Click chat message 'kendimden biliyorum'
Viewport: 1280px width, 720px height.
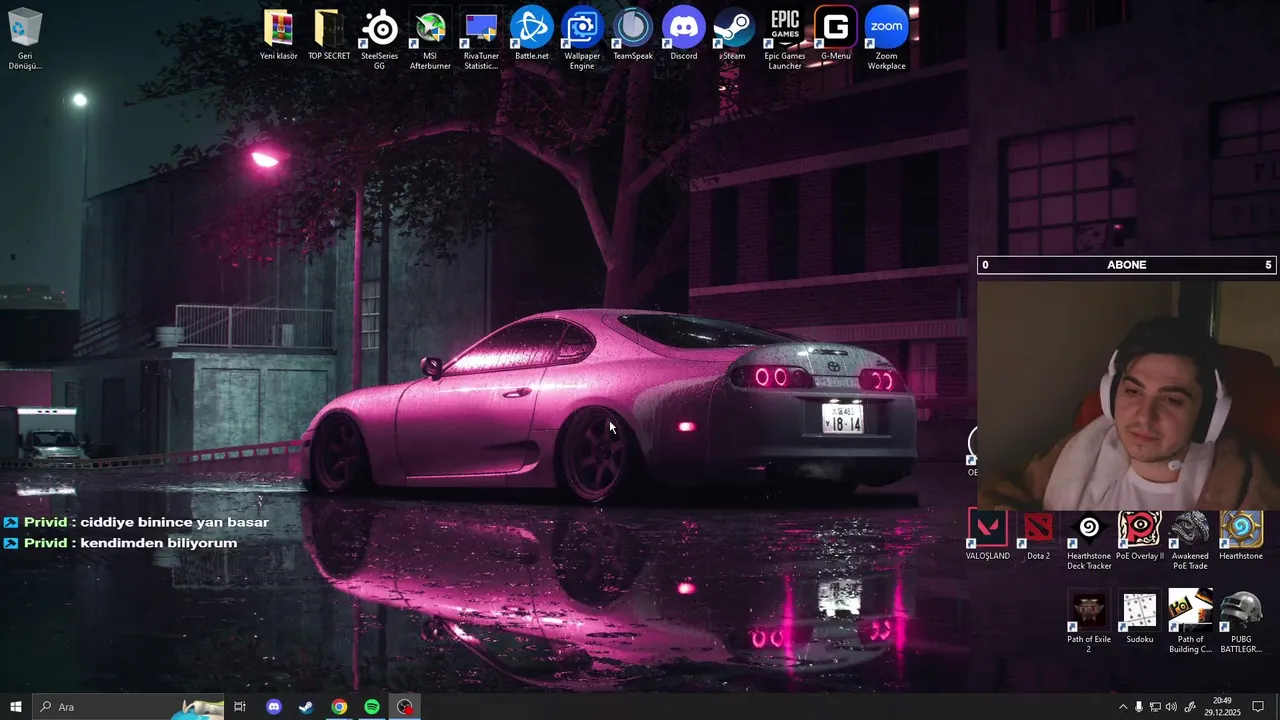tap(158, 543)
